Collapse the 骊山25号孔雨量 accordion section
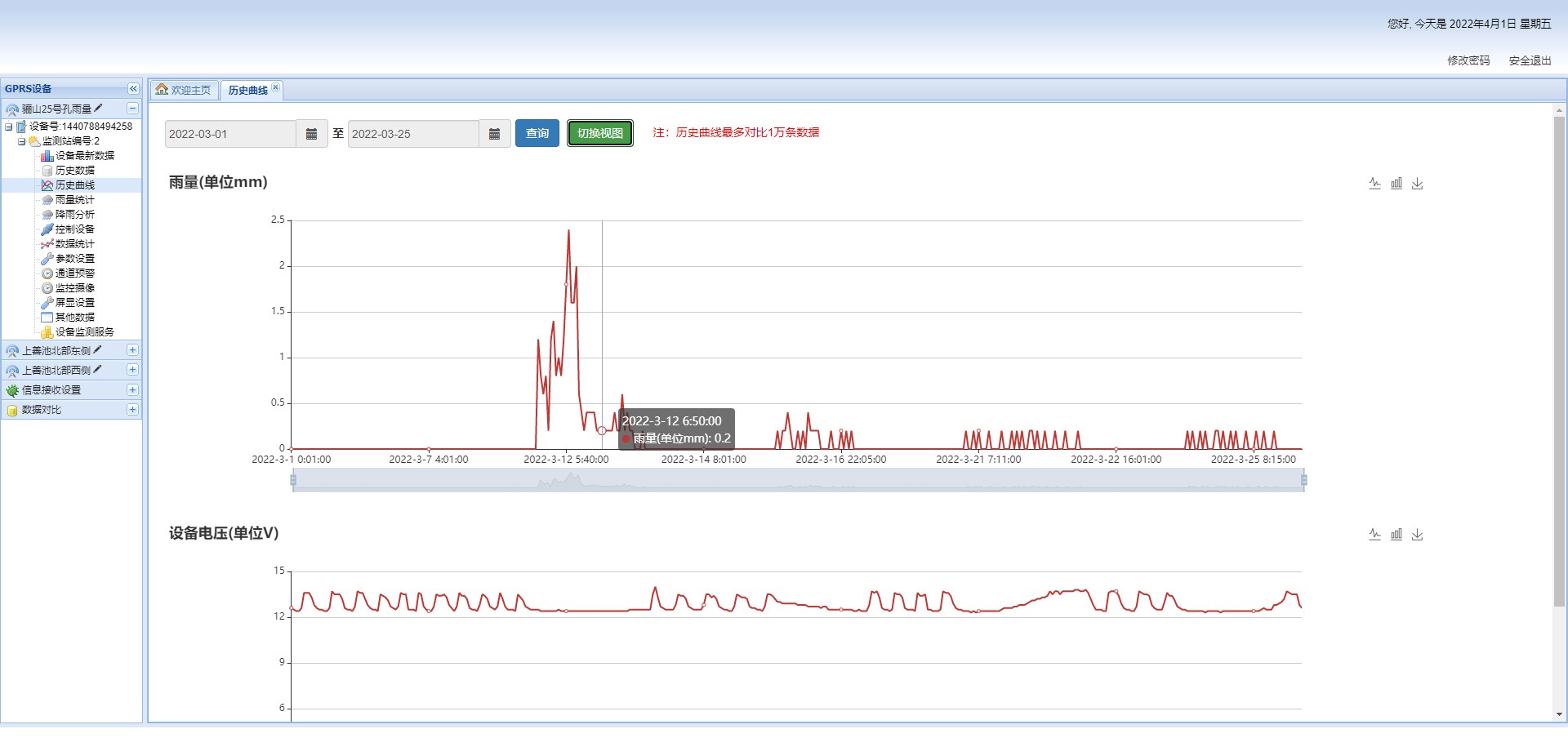 tap(132, 108)
